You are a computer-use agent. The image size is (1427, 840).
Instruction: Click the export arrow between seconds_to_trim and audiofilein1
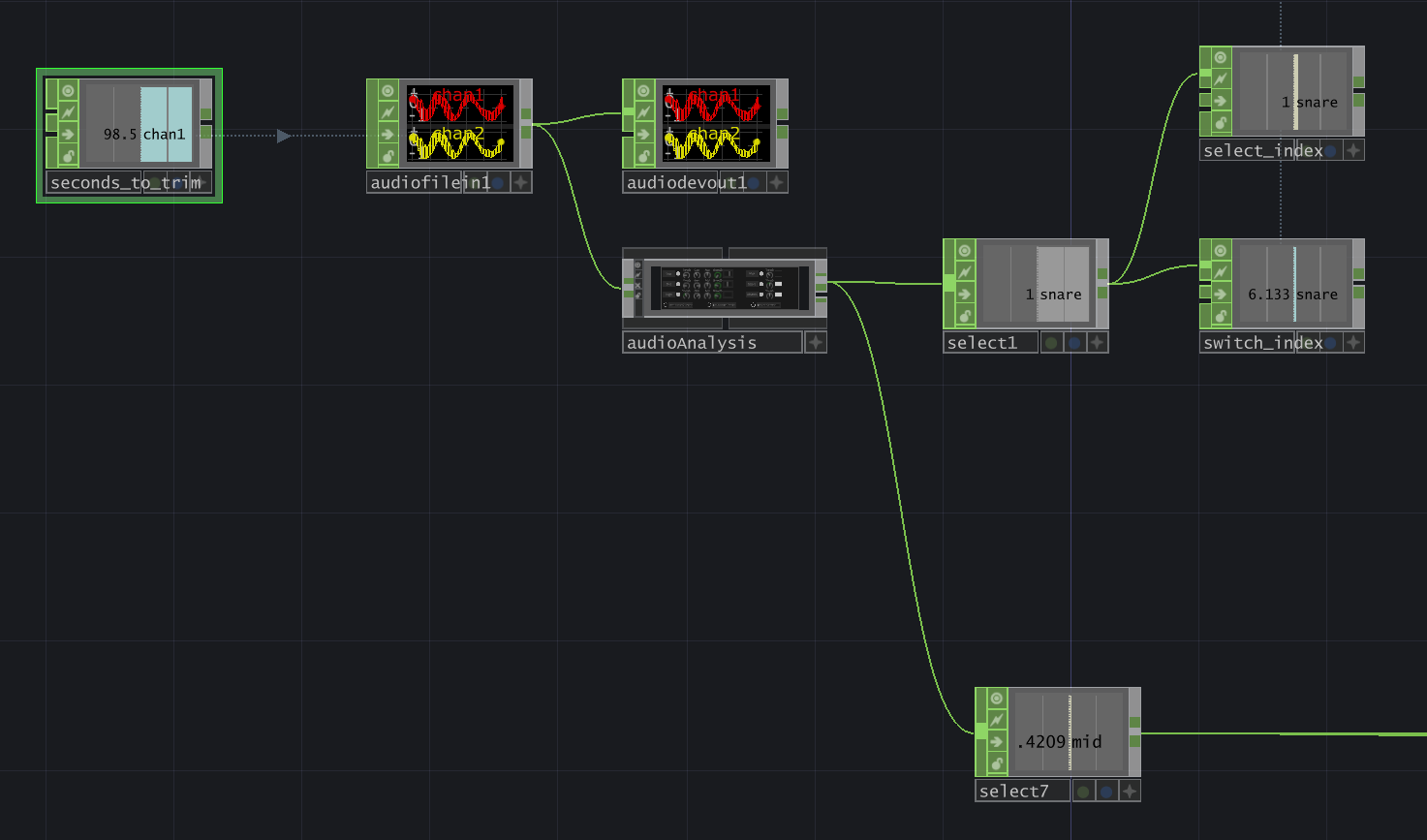pyautogui.click(x=283, y=136)
